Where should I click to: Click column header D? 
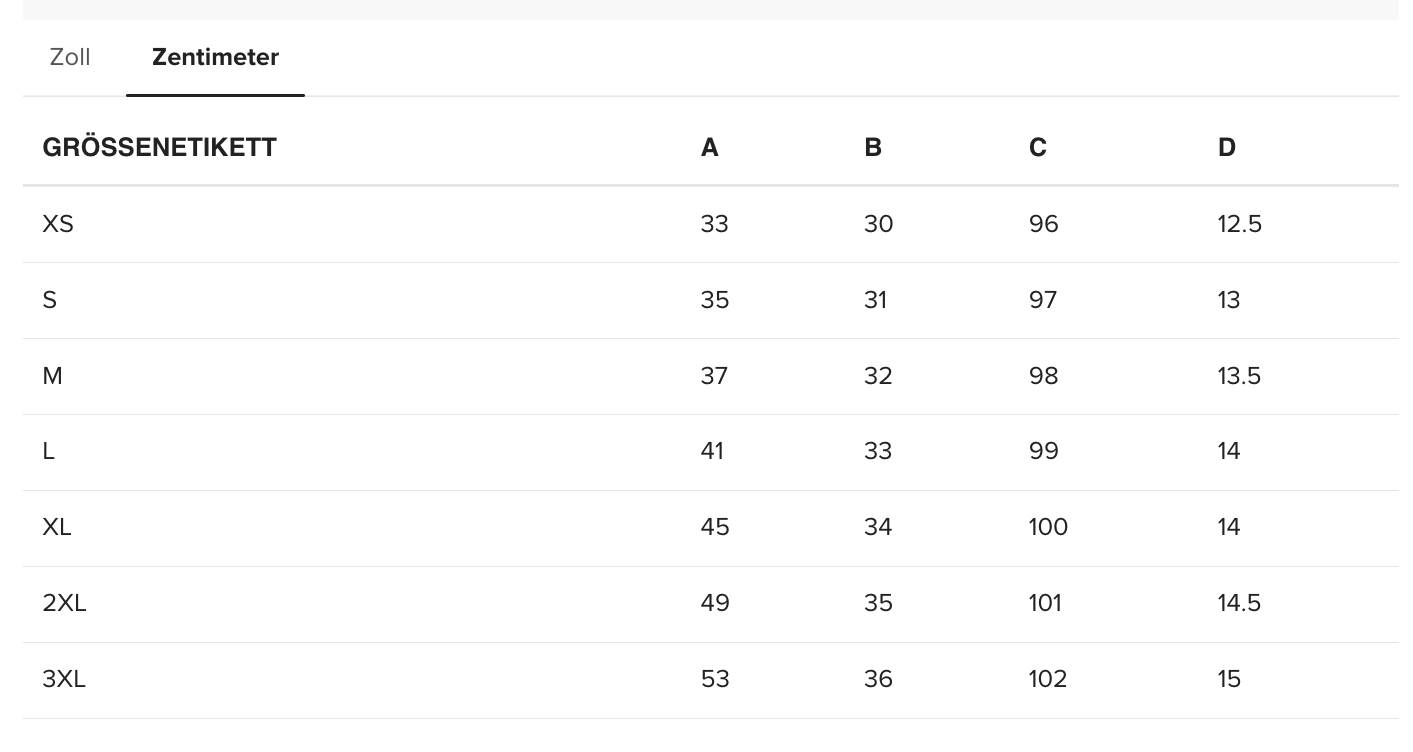1226,147
